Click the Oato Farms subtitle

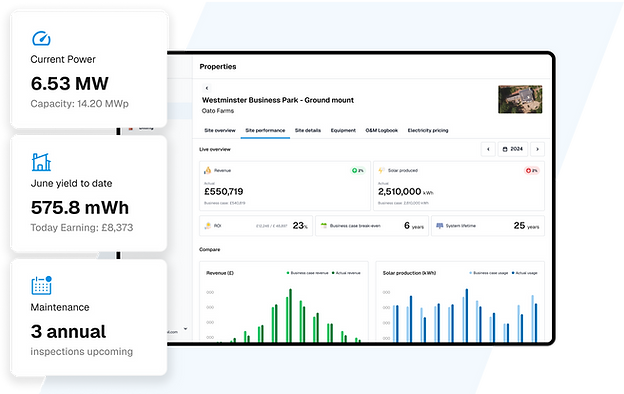(218, 111)
